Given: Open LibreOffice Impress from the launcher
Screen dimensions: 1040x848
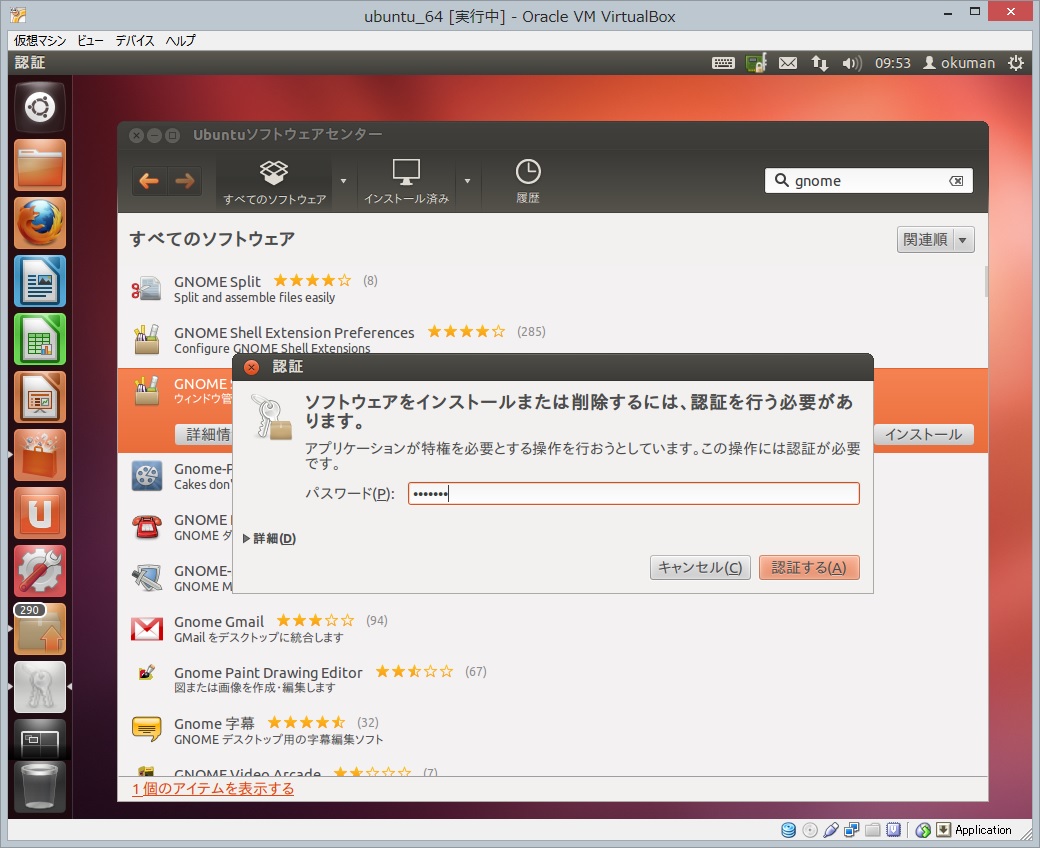Looking at the screenshot, I should coord(40,397).
